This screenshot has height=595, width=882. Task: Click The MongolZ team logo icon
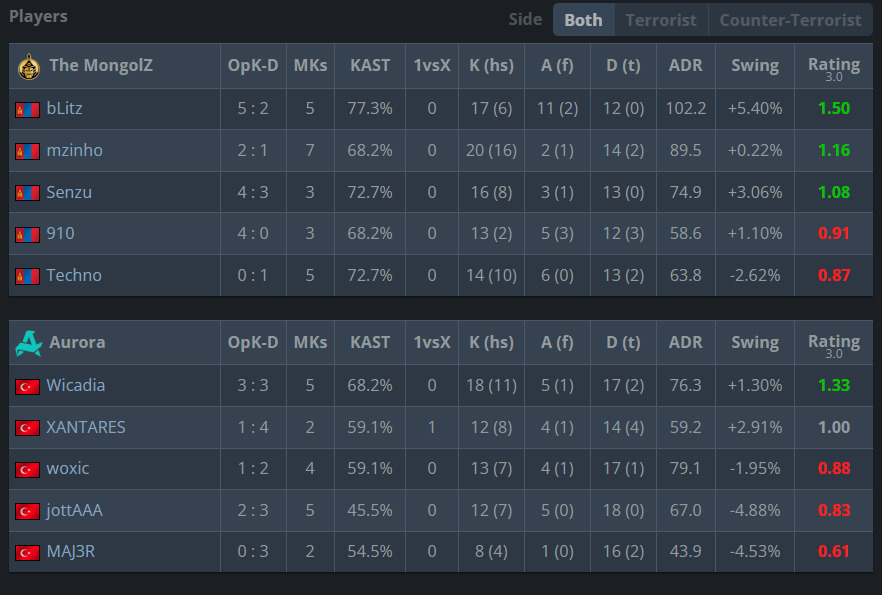coord(29,67)
